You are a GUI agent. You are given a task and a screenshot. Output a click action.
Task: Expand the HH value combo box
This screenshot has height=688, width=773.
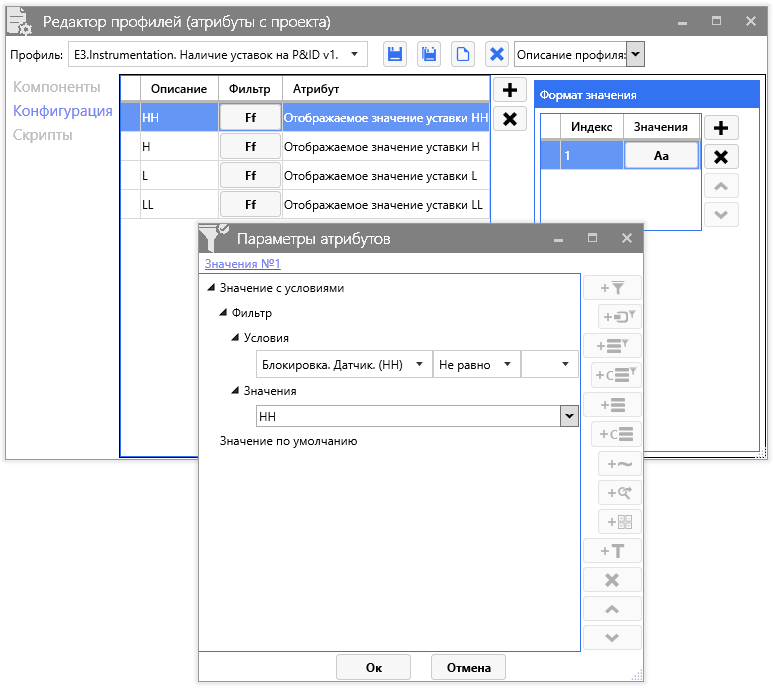pyautogui.click(x=569, y=416)
